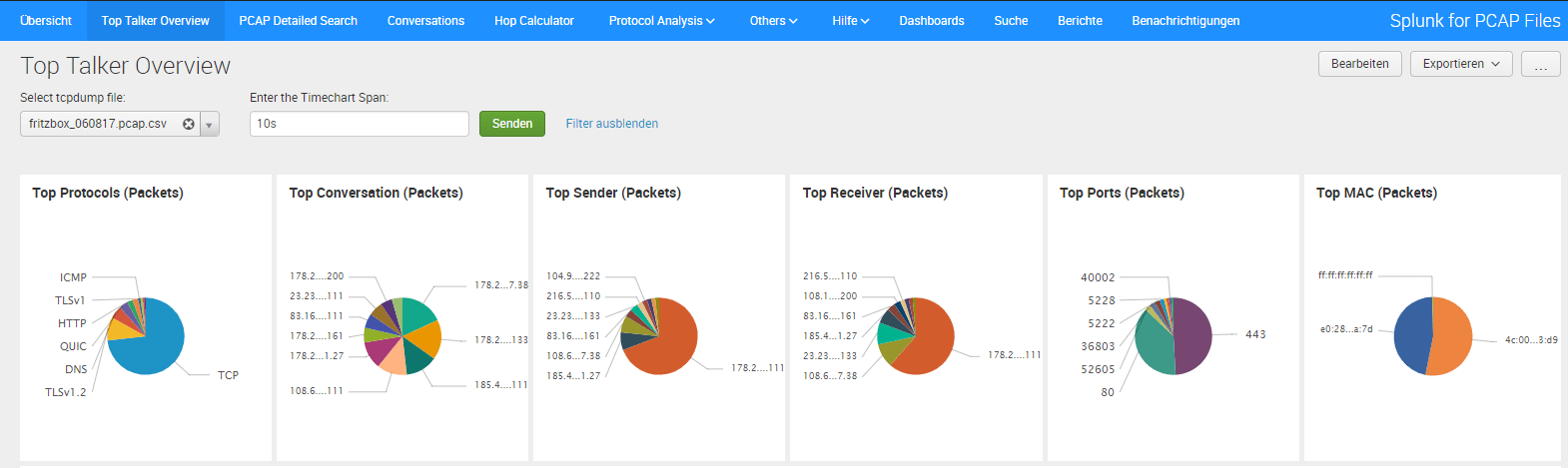Select the blue TCP slice in Top Protocols
Viewport: 1568px width, 468px height.
(155, 344)
